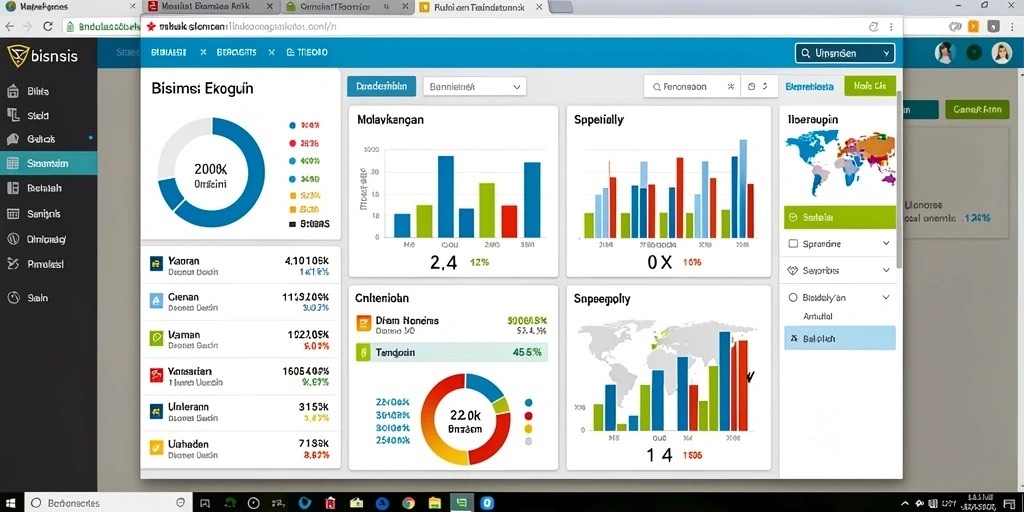Open the Bihts sidebar icon

pyautogui.click(x=13, y=91)
